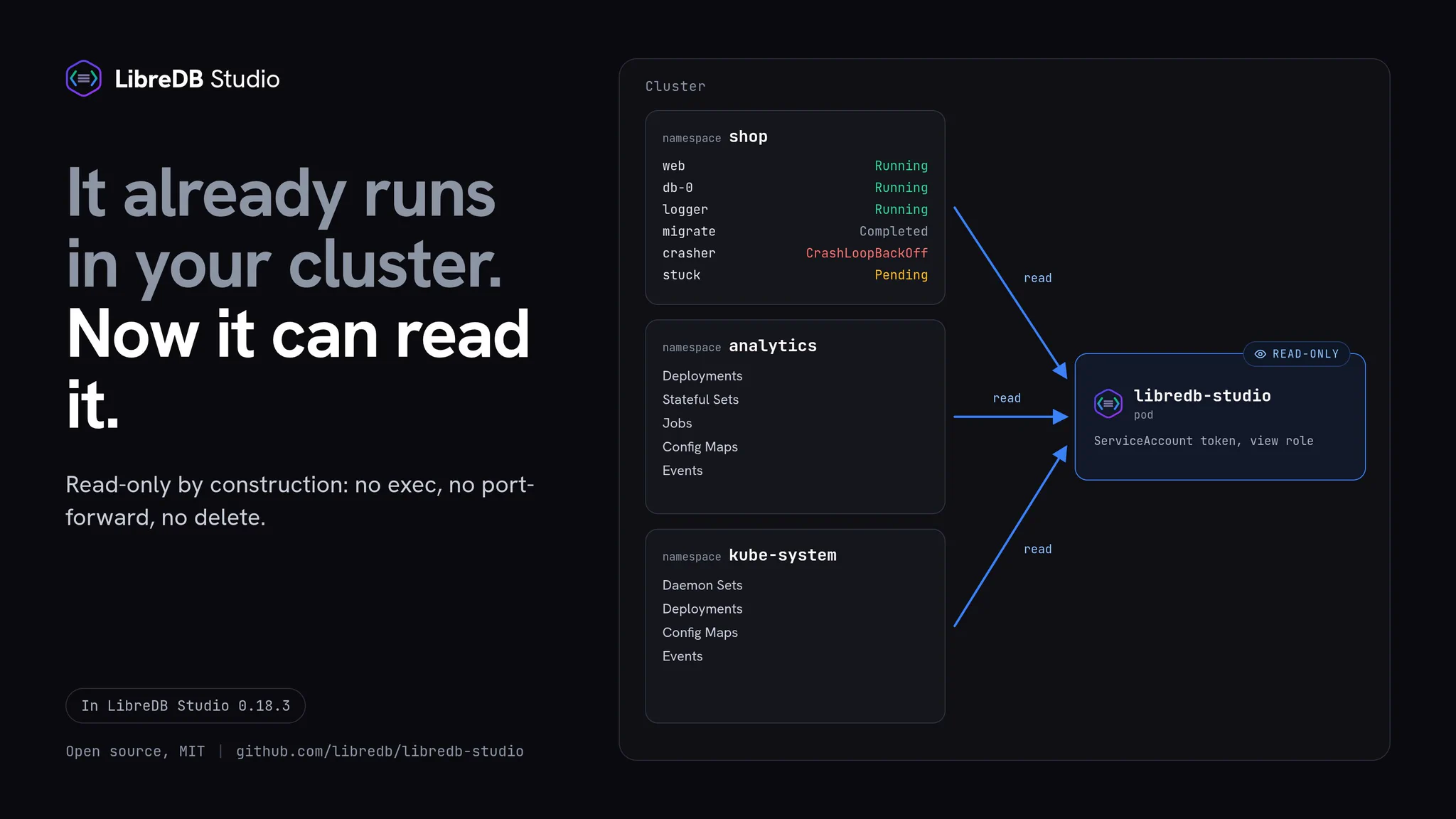This screenshot has width=1456, height=819.
Task: Open 'Jobs' under analytics namespace
Action: (677, 423)
